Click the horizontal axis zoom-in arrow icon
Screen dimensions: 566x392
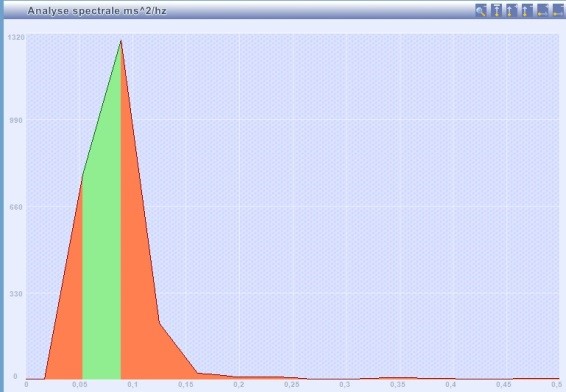coord(543,10)
